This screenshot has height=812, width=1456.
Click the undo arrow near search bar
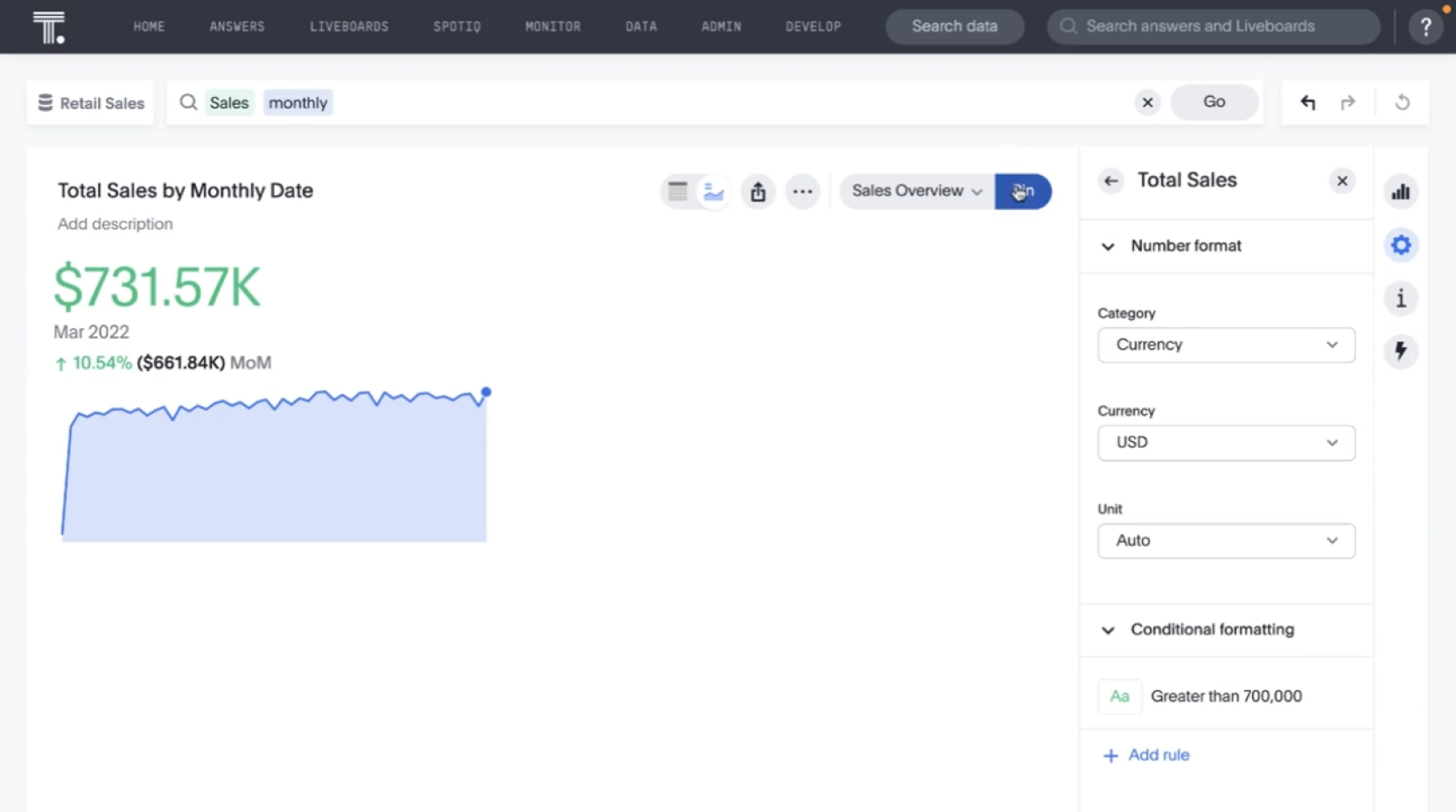coord(1307,102)
